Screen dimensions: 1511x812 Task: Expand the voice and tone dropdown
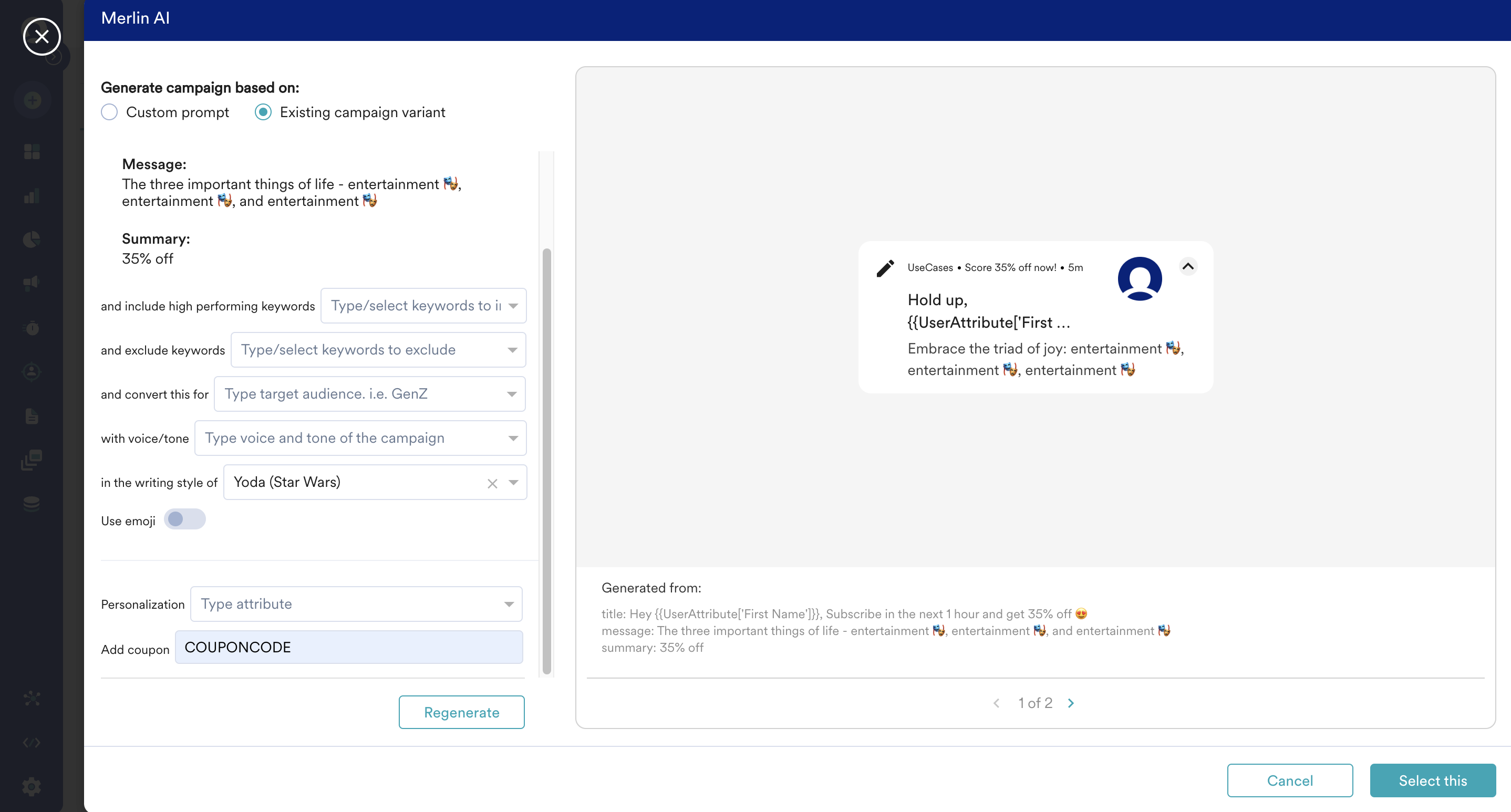click(x=360, y=438)
